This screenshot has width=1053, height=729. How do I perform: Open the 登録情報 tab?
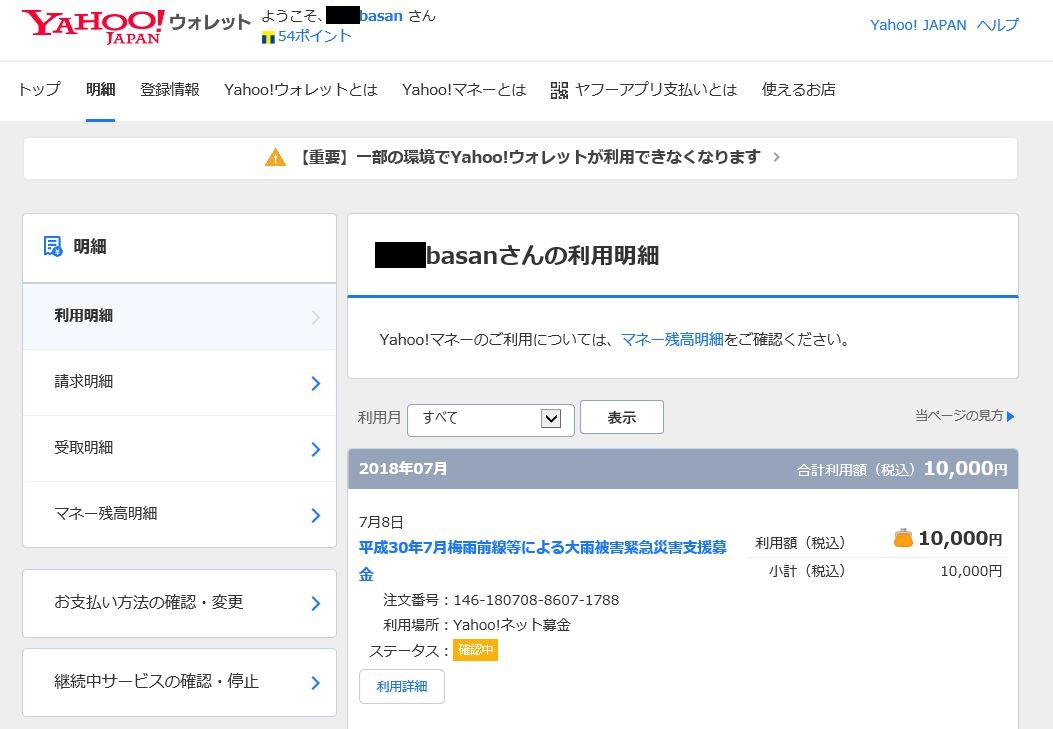(x=170, y=89)
